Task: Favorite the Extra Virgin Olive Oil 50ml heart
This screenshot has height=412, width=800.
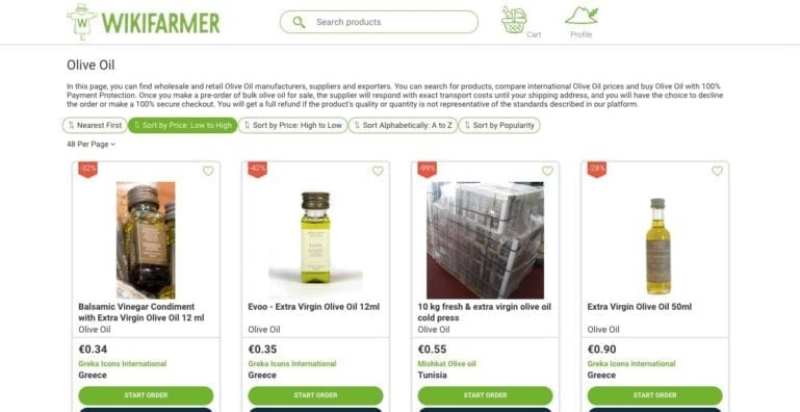Action: point(717,171)
